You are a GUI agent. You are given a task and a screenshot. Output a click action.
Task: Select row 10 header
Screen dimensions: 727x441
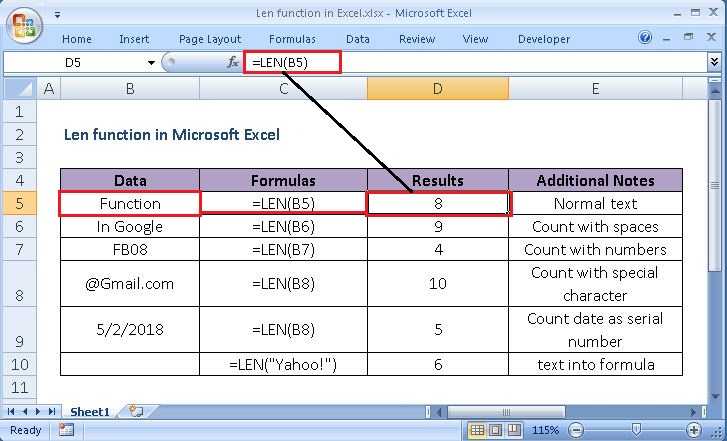[19, 364]
